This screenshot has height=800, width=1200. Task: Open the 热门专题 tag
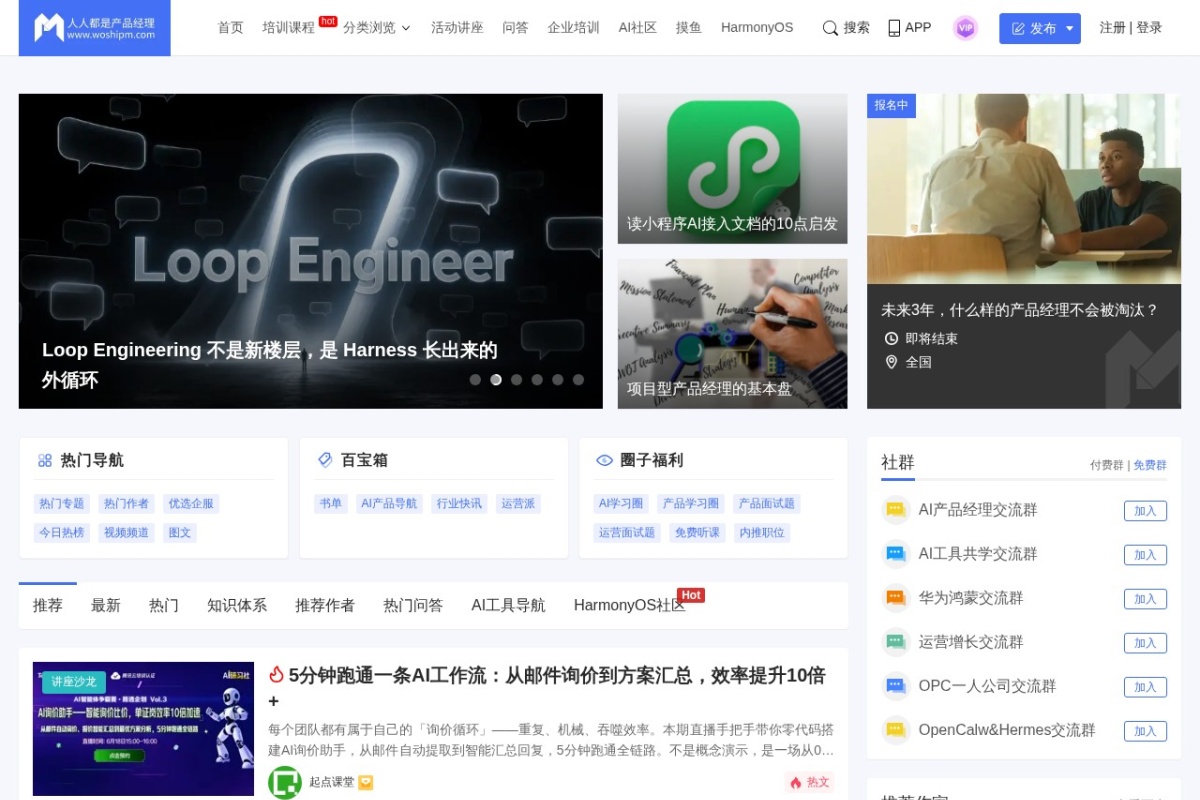[62, 504]
